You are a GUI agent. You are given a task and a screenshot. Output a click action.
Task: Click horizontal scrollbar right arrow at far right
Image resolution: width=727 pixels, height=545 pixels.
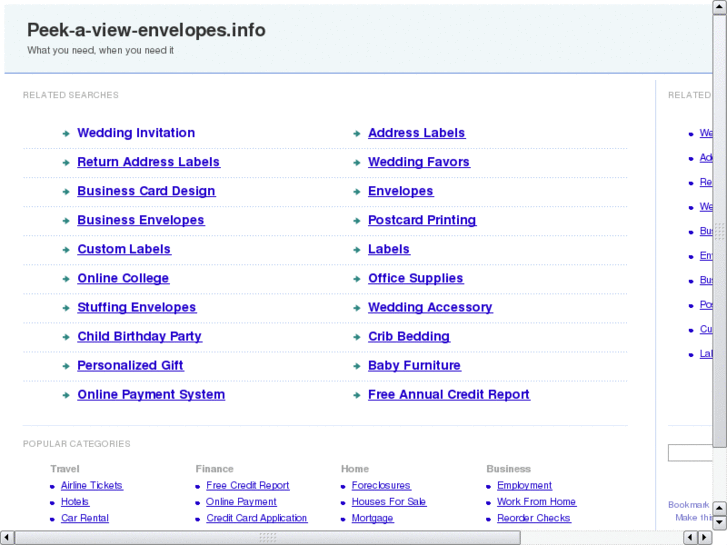pos(705,538)
